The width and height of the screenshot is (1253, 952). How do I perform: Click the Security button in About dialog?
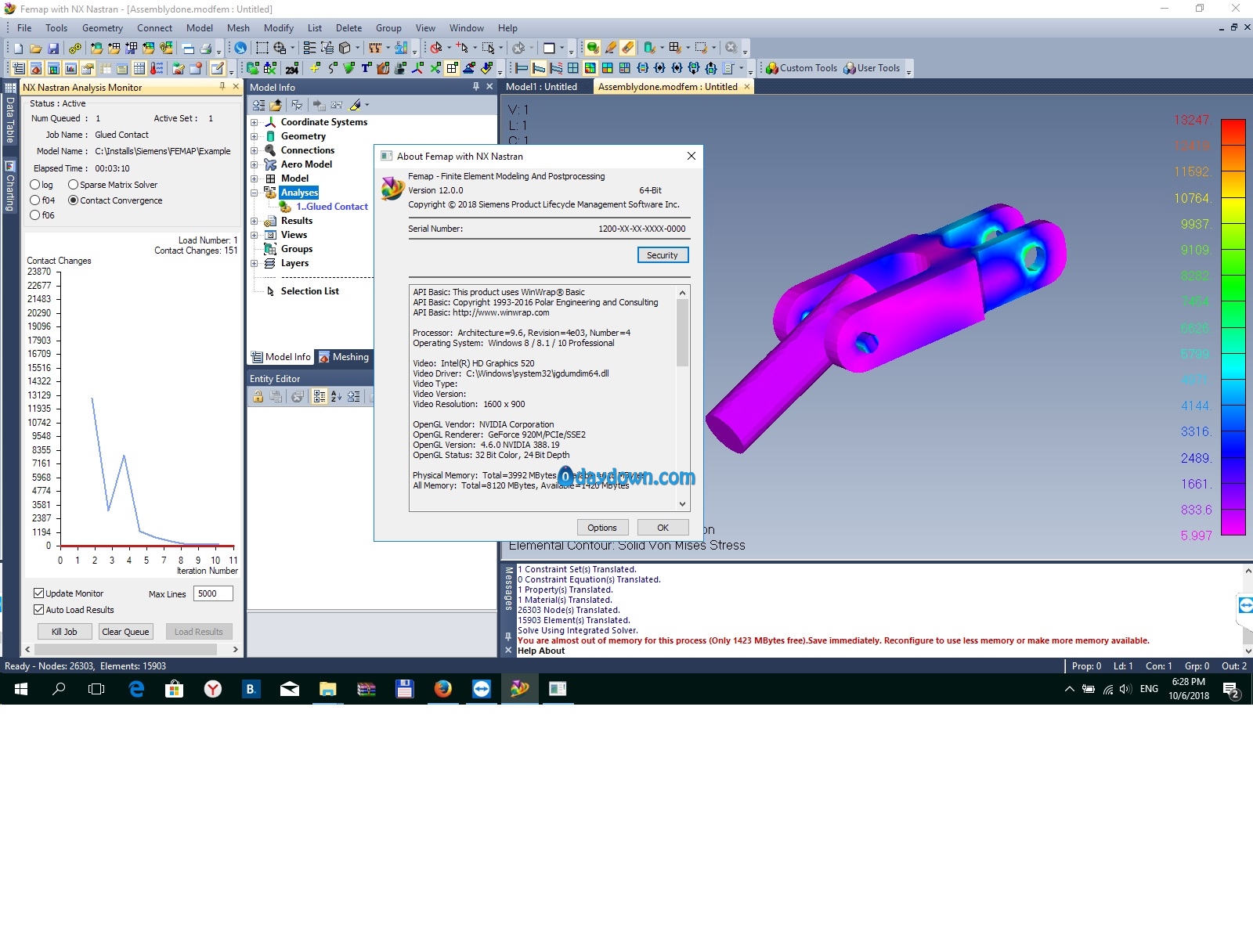(x=663, y=255)
